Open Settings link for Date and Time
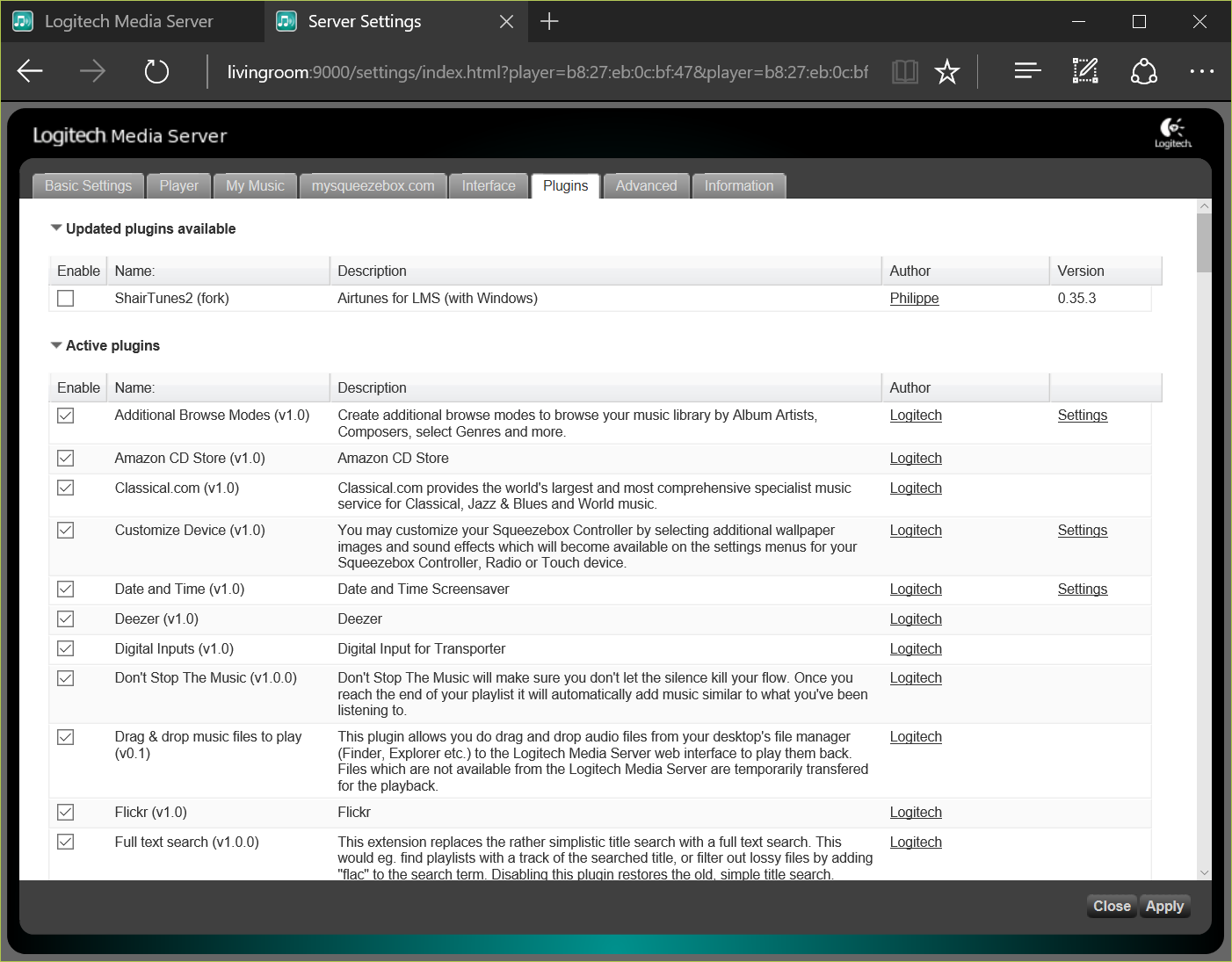This screenshot has width=1232, height=962. click(x=1083, y=589)
